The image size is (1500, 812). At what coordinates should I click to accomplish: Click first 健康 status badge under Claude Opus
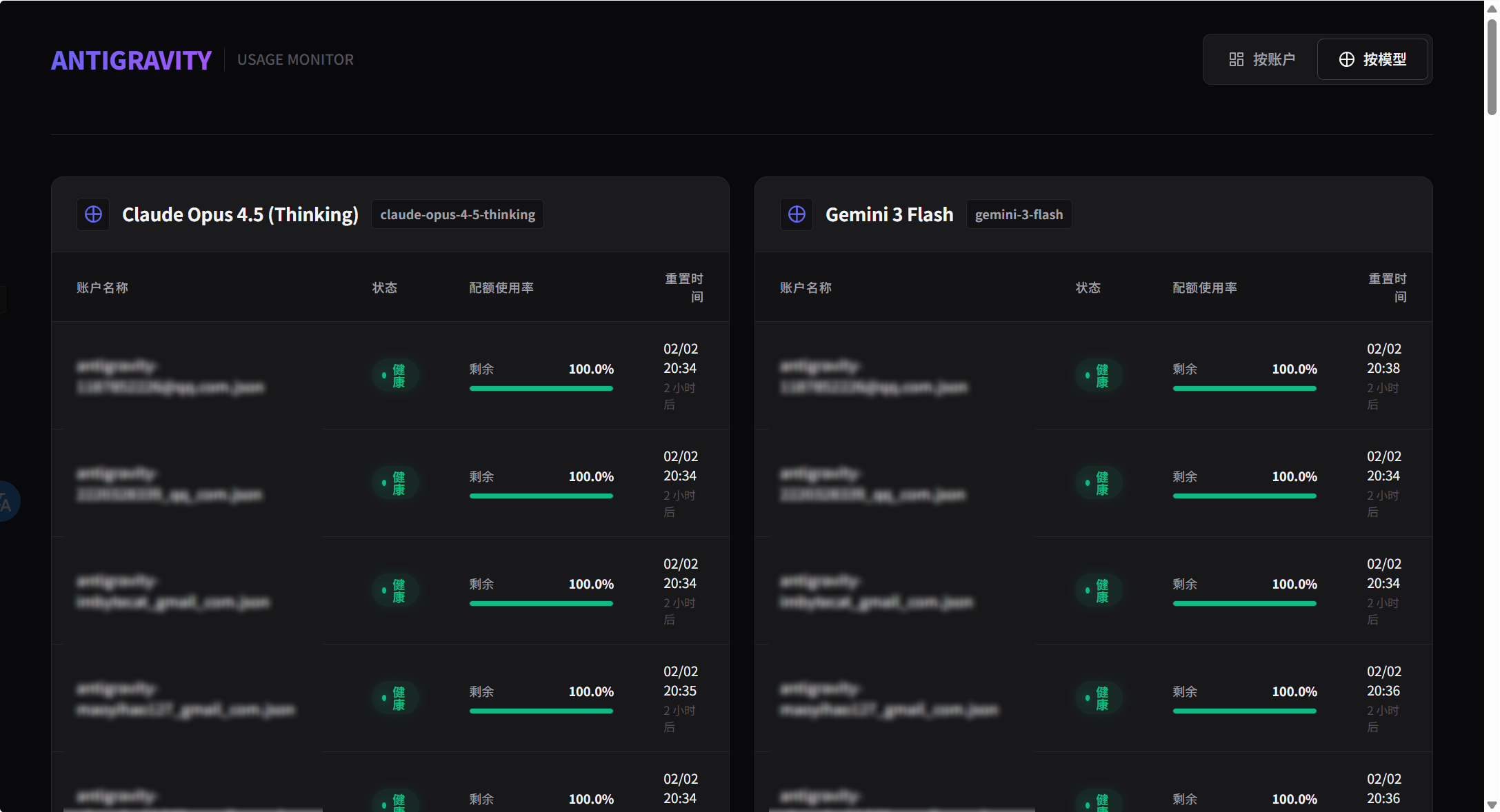(x=395, y=376)
